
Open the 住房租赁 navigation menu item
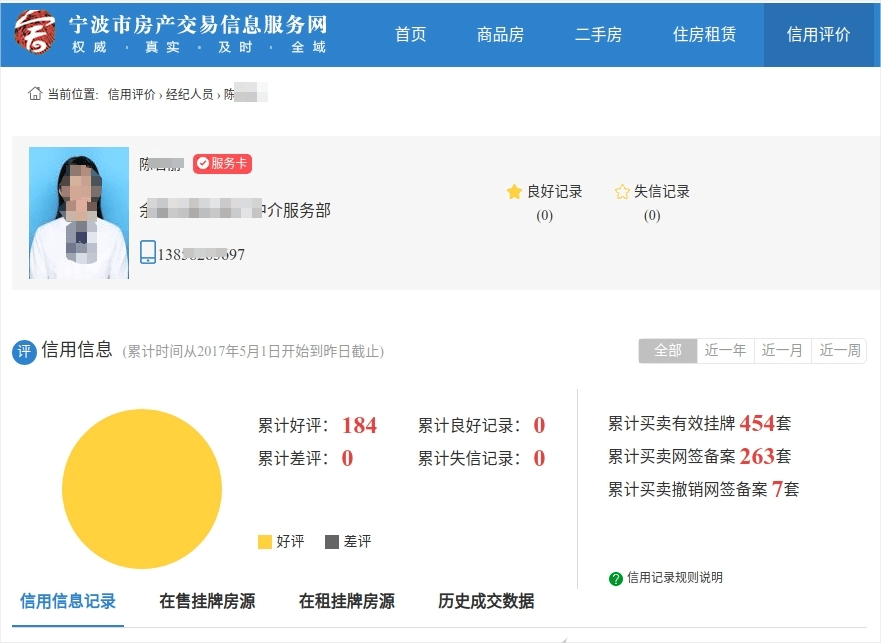(705, 33)
